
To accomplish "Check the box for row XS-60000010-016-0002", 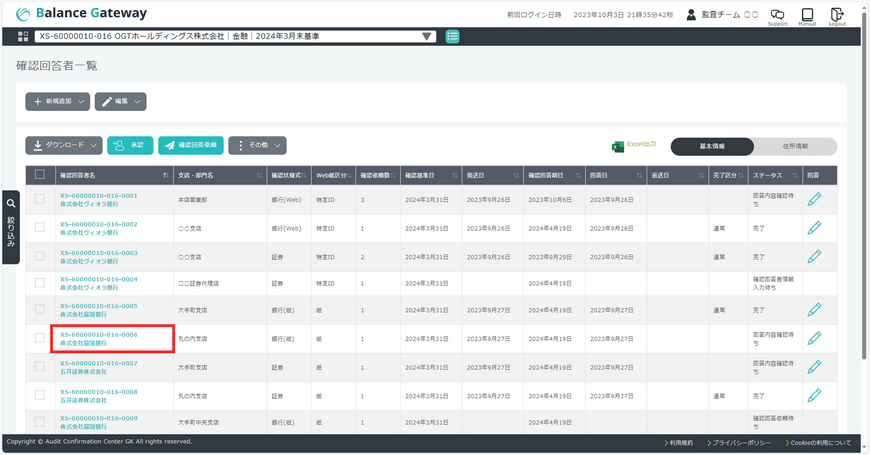I will [40, 228].
